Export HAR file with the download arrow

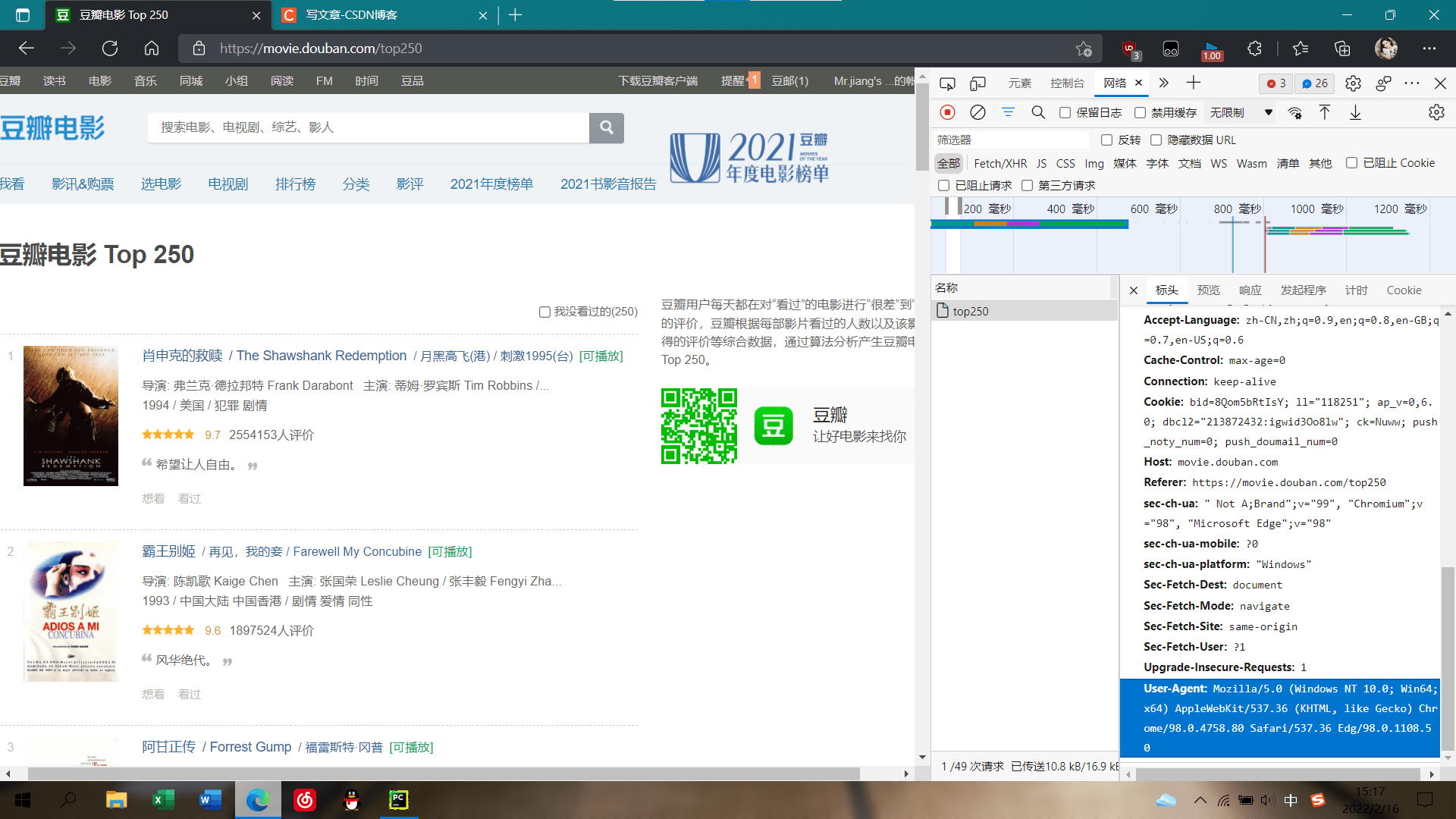1355,112
